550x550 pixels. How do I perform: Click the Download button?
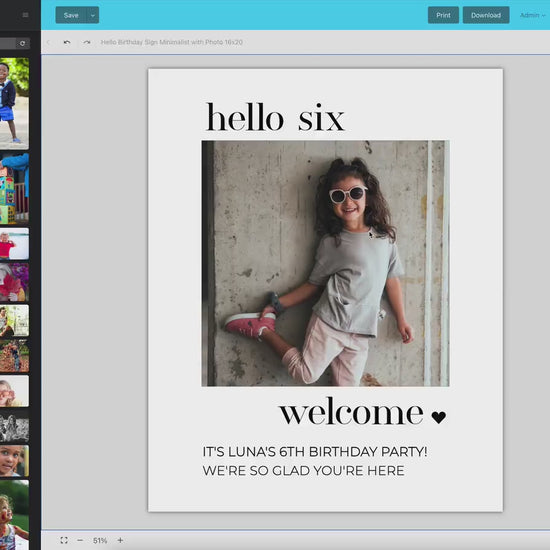pyautogui.click(x=486, y=15)
